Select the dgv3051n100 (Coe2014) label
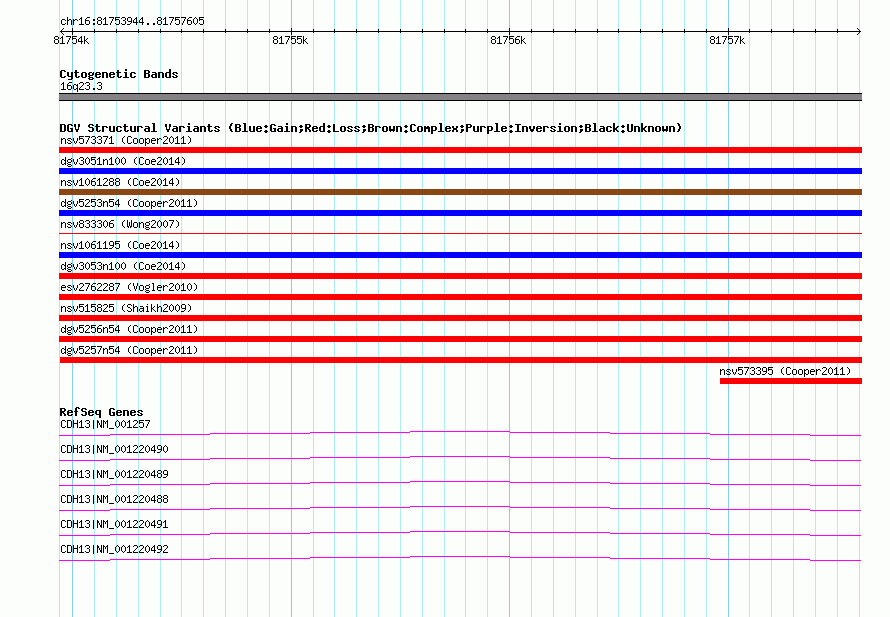The height and width of the screenshot is (617, 890). click(x=123, y=161)
